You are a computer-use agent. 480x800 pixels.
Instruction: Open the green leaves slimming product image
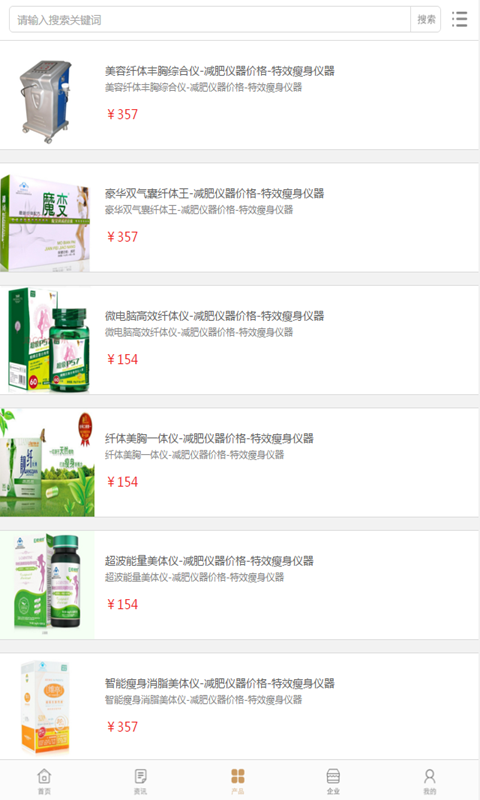coord(47,462)
